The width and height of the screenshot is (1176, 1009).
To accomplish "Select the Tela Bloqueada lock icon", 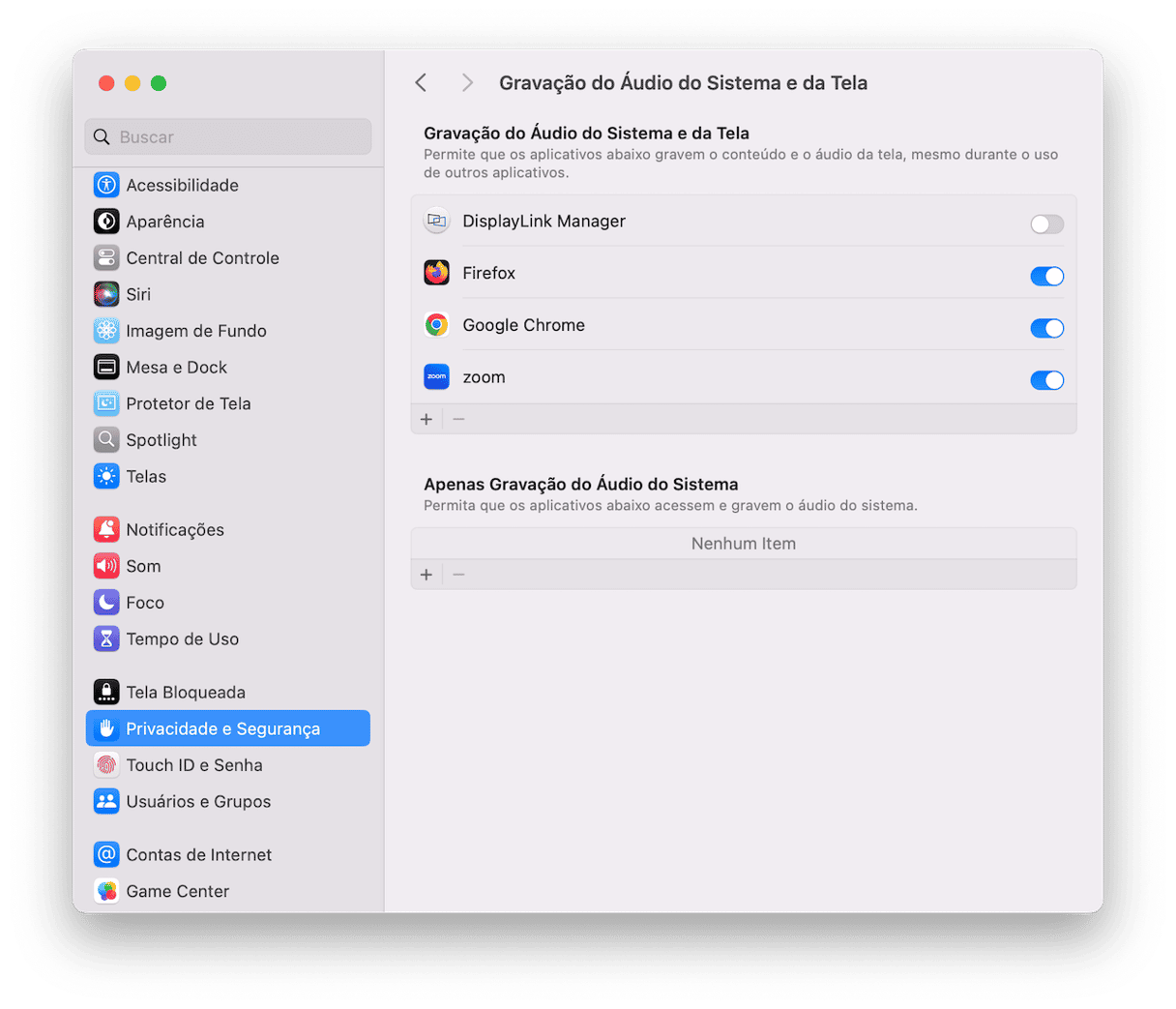I will pyautogui.click(x=106, y=693).
